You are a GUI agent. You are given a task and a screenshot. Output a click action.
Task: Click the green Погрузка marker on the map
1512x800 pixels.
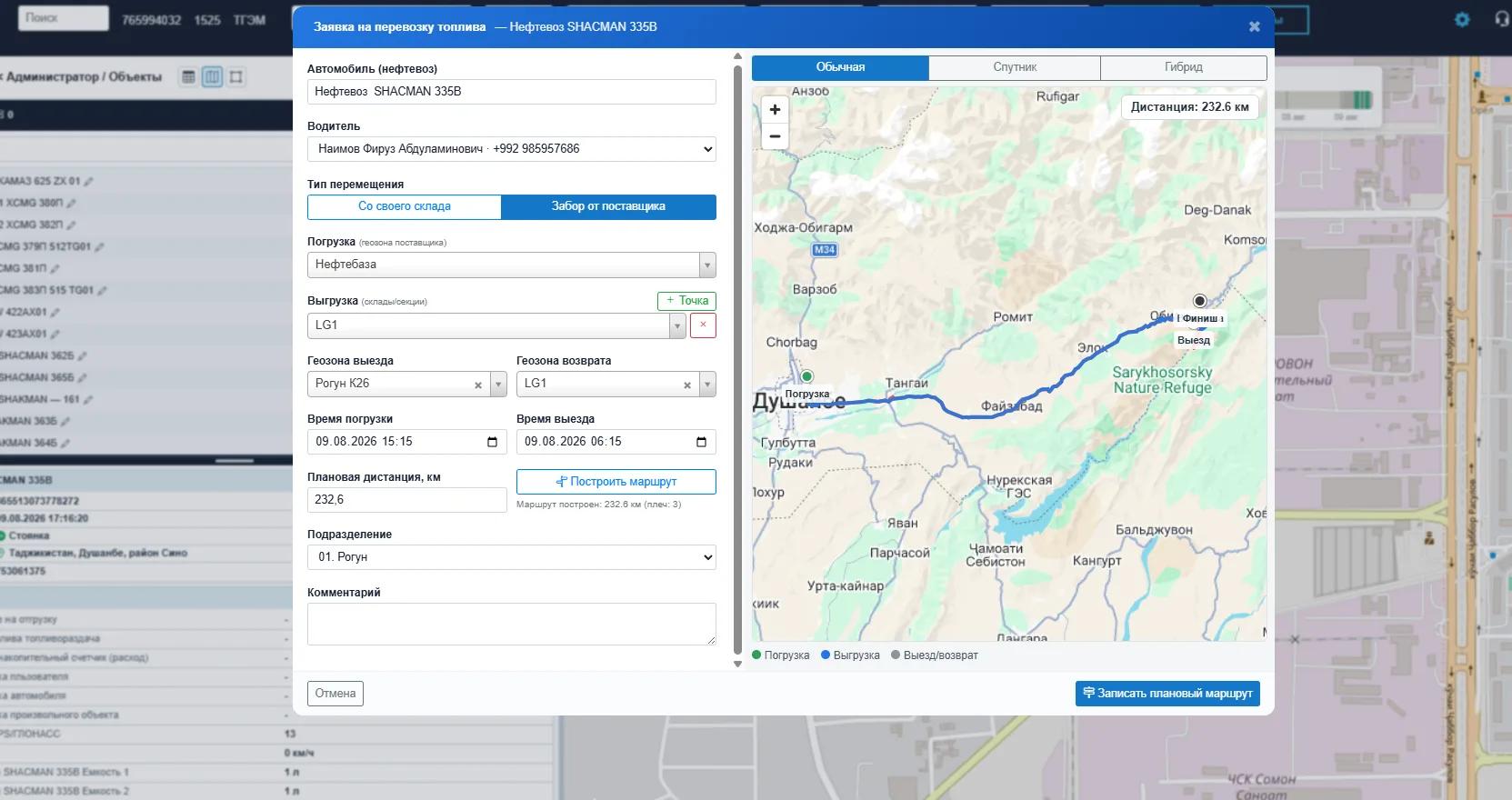[806, 376]
